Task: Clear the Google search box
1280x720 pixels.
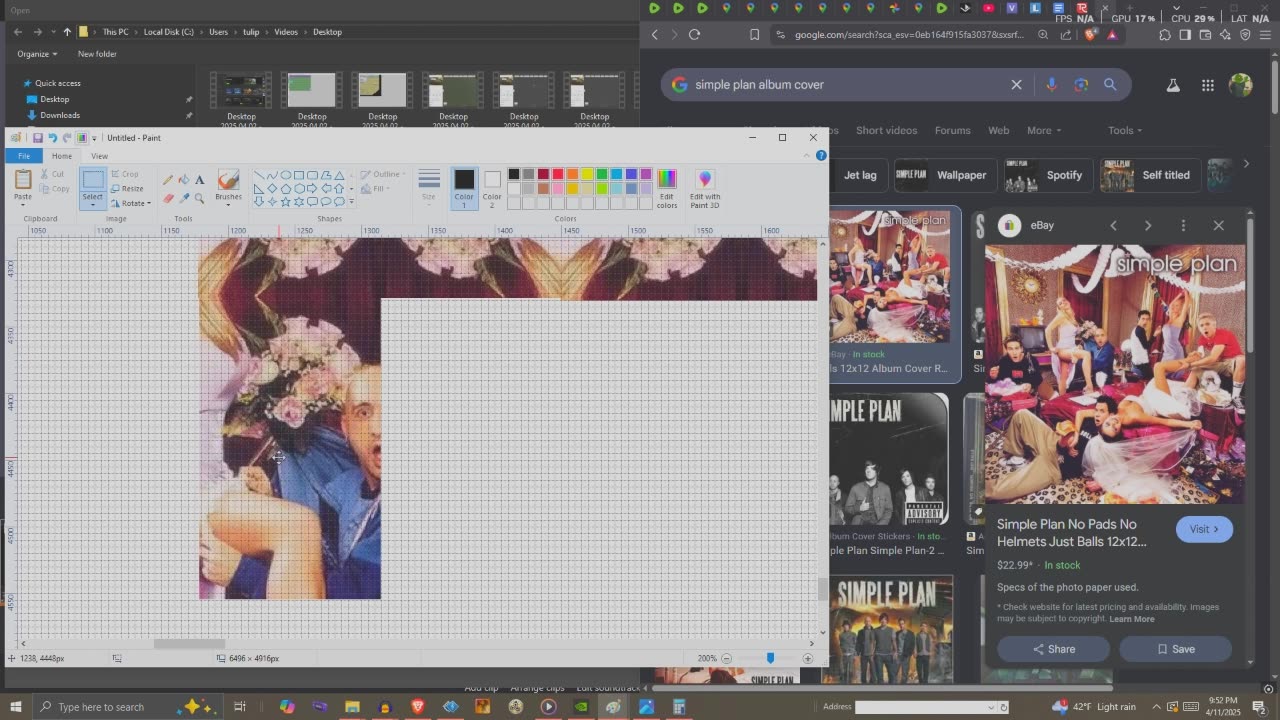Action: click(1016, 85)
